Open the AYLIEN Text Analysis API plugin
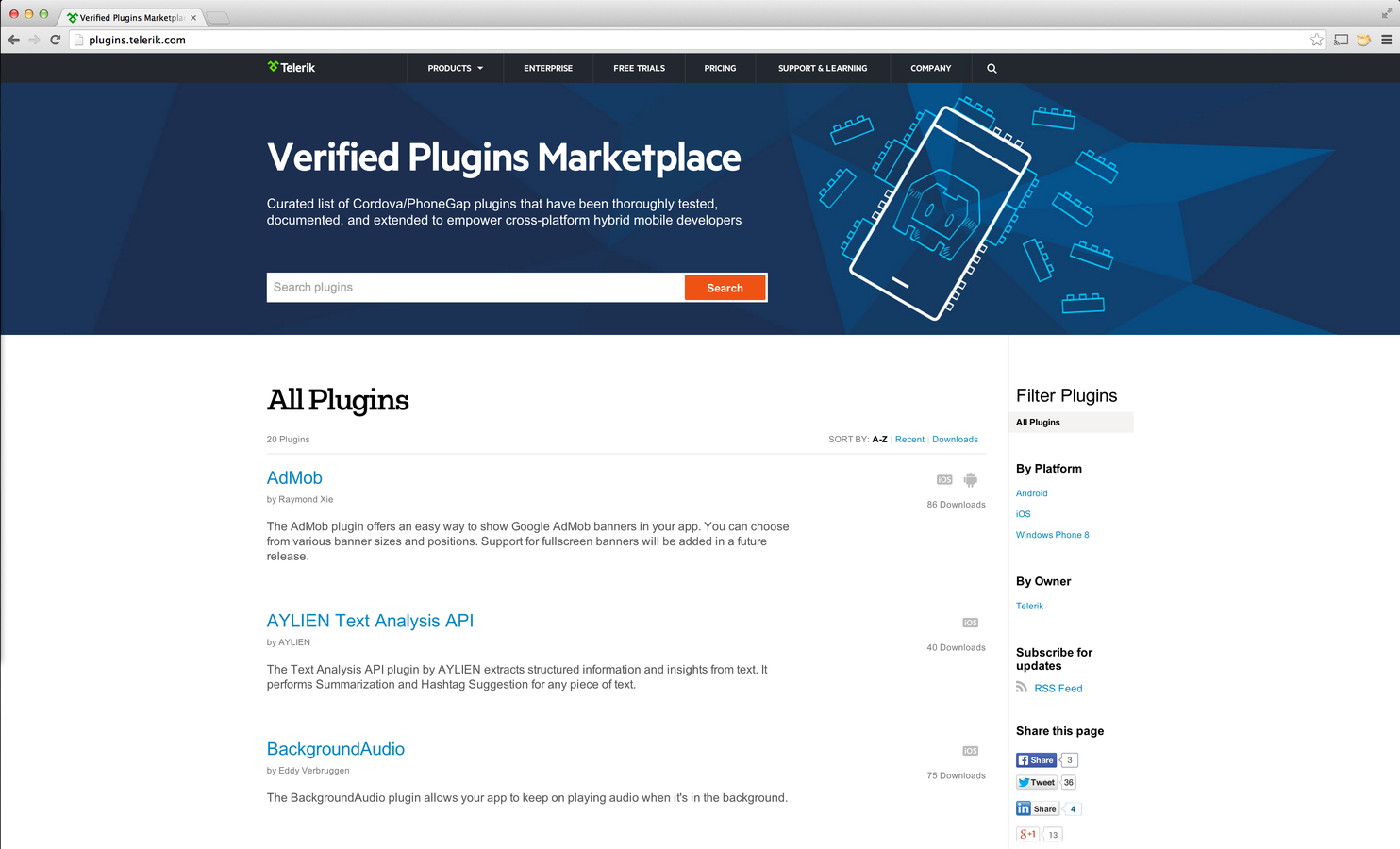 tap(370, 621)
